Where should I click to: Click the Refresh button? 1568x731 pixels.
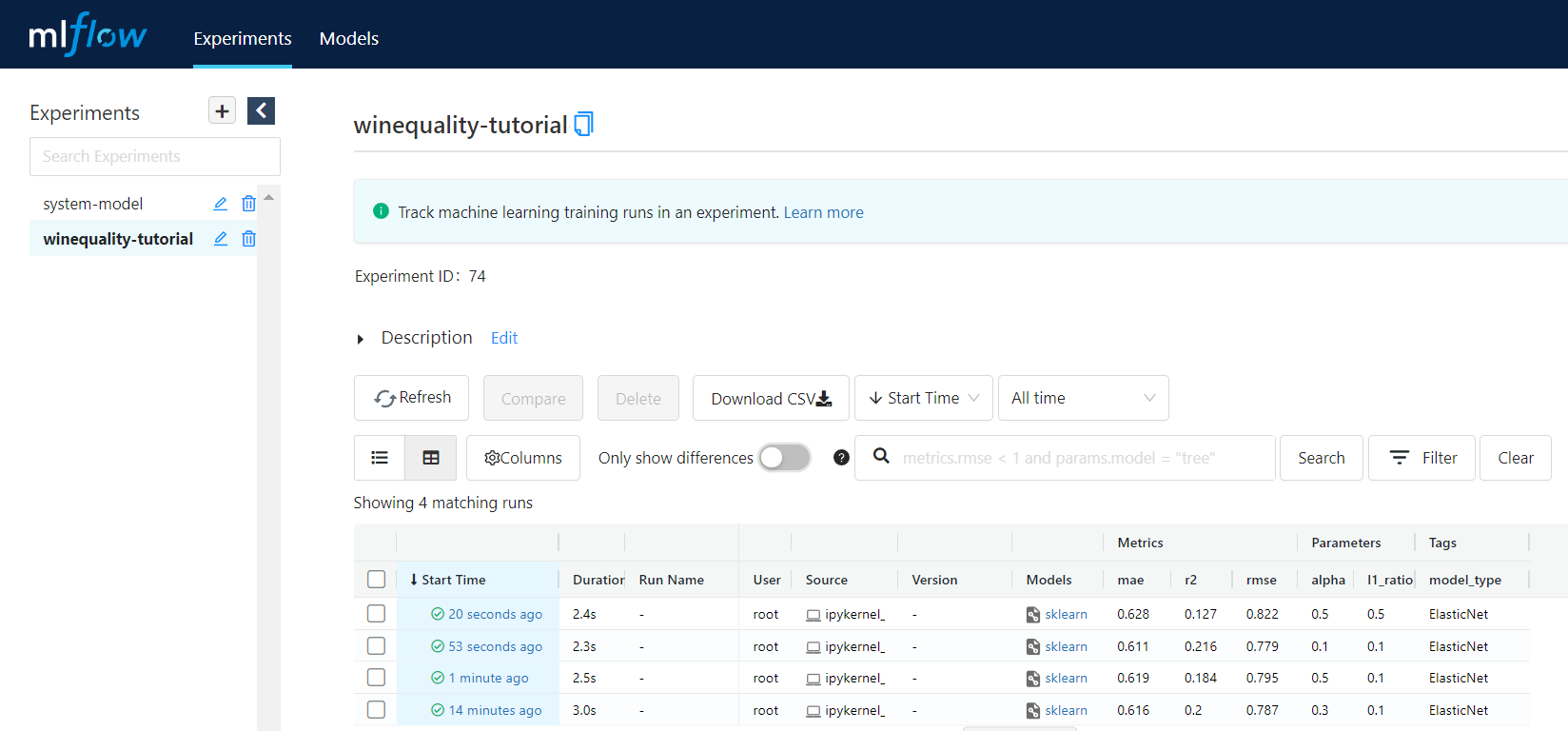[412, 398]
